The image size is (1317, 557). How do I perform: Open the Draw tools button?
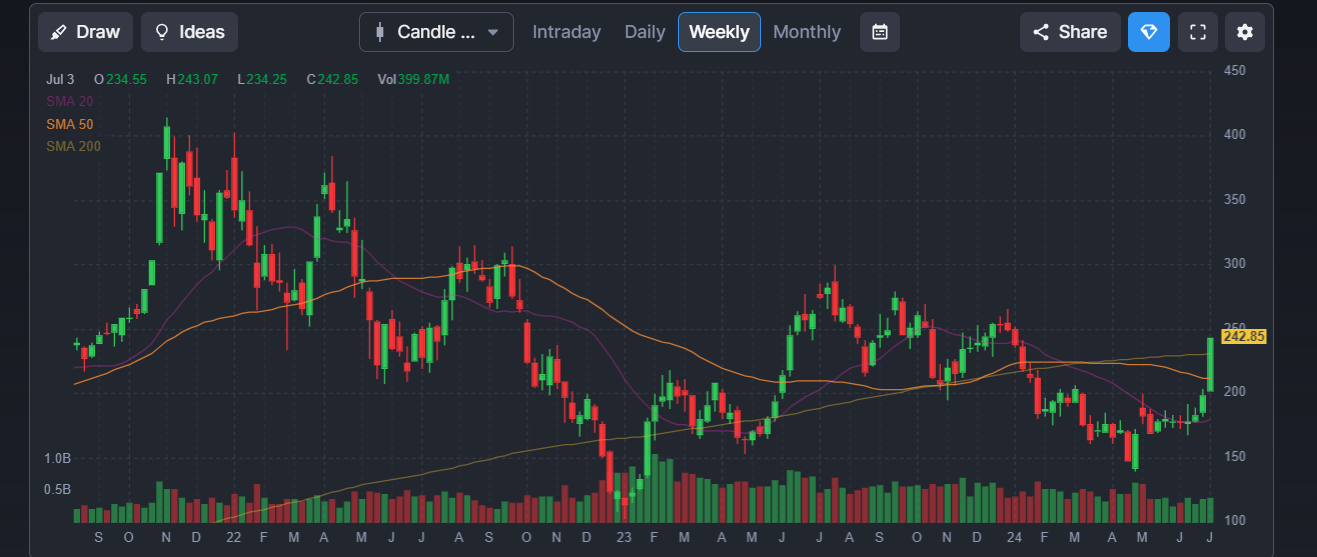click(x=85, y=32)
